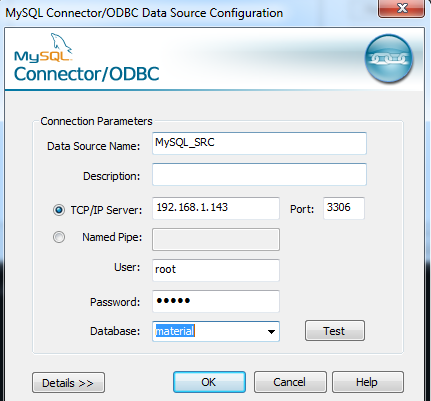Click the MySQL dolphin logo
This screenshot has width=431, height=401.
[x=44, y=48]
